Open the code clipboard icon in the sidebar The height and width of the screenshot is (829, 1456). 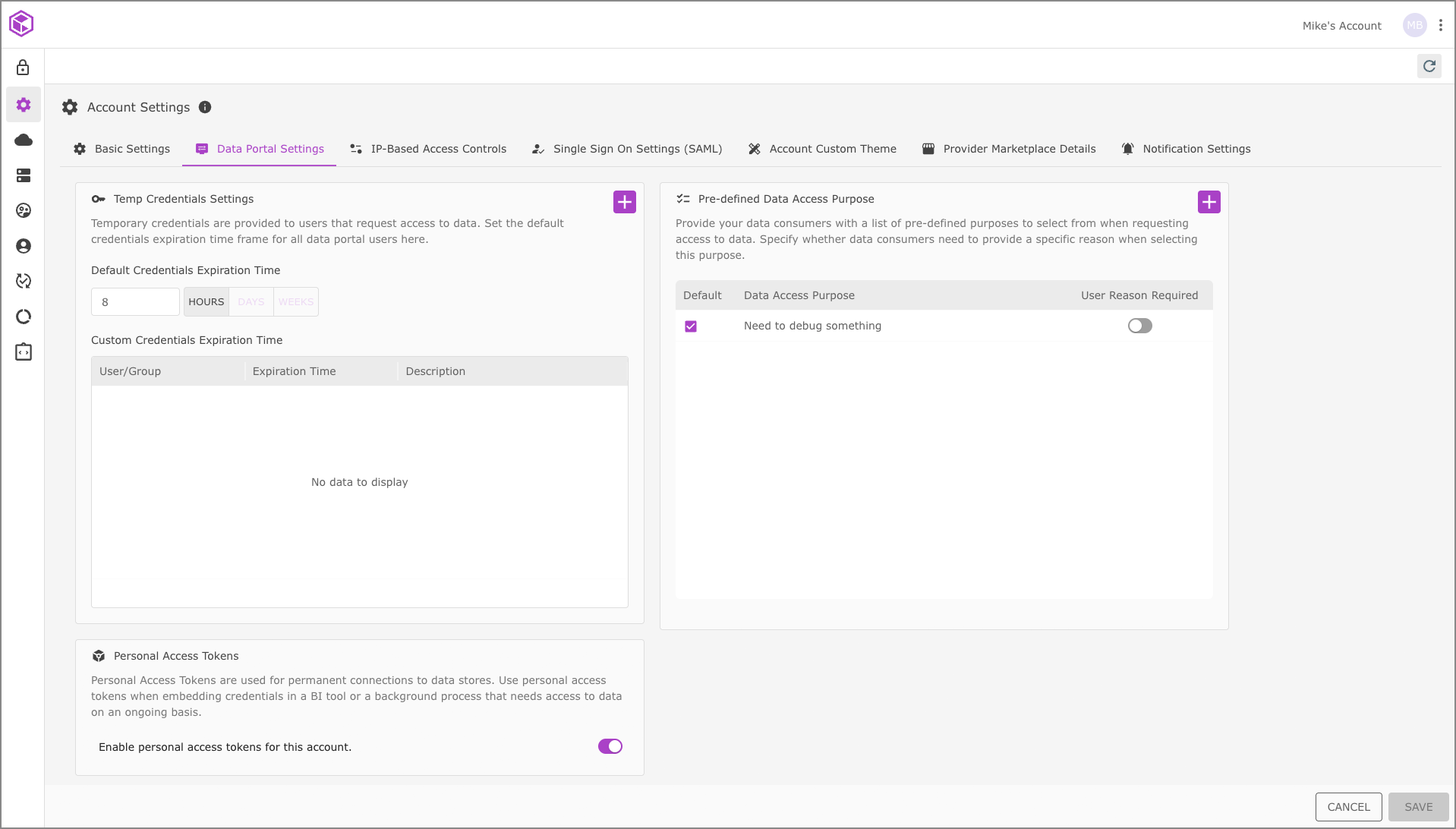tap(24, 352)
